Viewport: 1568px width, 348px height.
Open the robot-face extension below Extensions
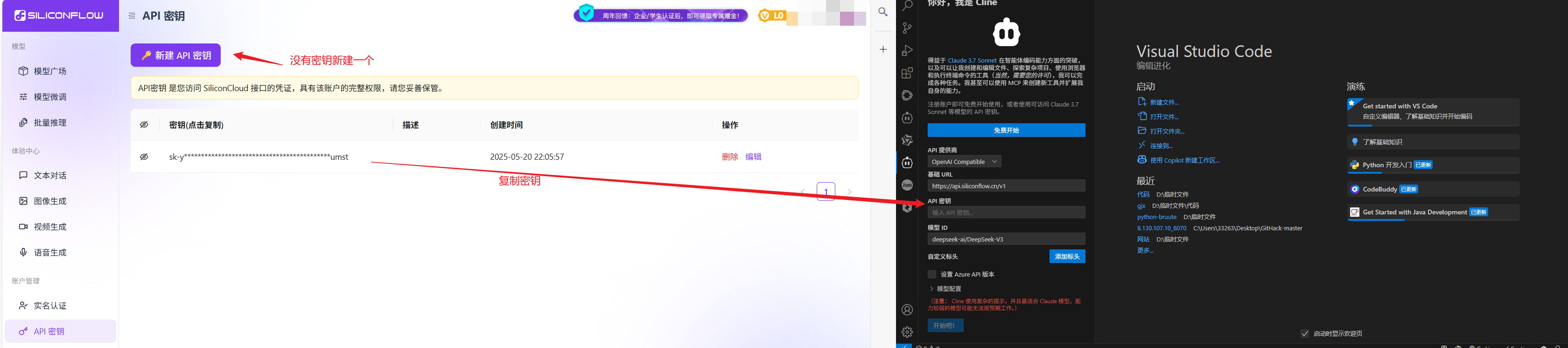coord(907,118)
